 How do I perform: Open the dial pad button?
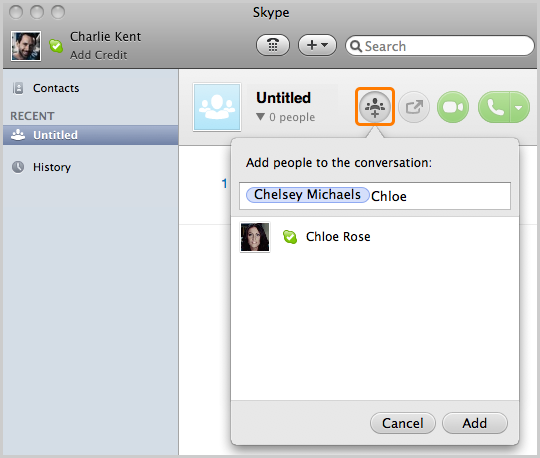click(273, 45)
